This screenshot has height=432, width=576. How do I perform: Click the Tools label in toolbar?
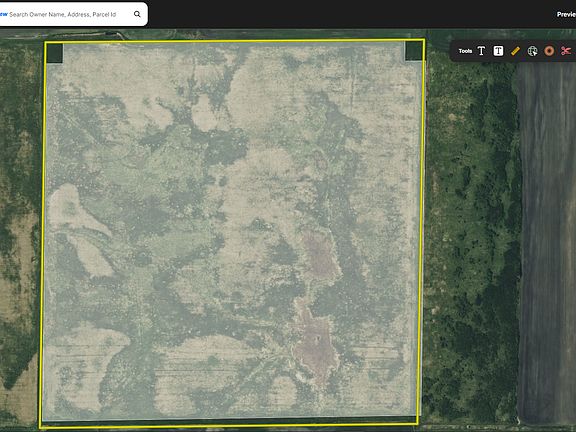point(465,51)
